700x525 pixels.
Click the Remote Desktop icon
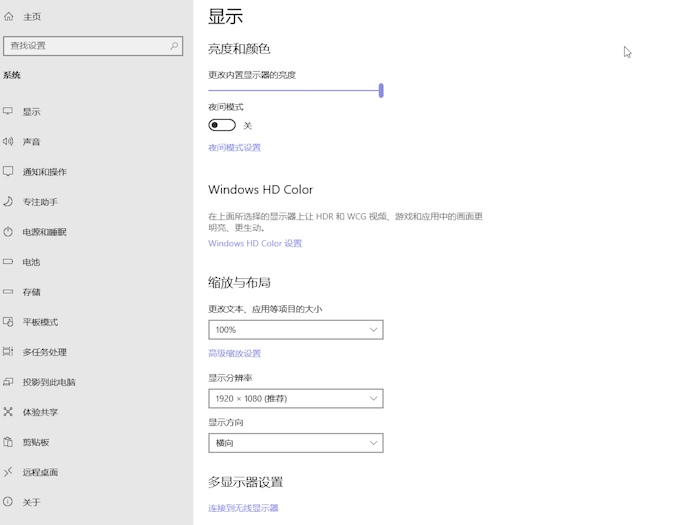tap(8, 472)
